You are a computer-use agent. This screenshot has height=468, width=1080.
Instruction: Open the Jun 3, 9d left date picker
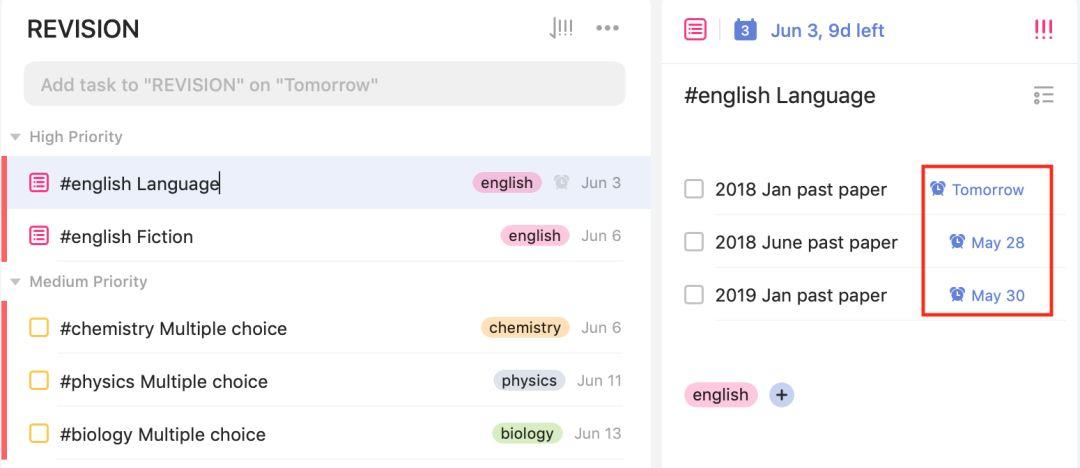(827, 30)
